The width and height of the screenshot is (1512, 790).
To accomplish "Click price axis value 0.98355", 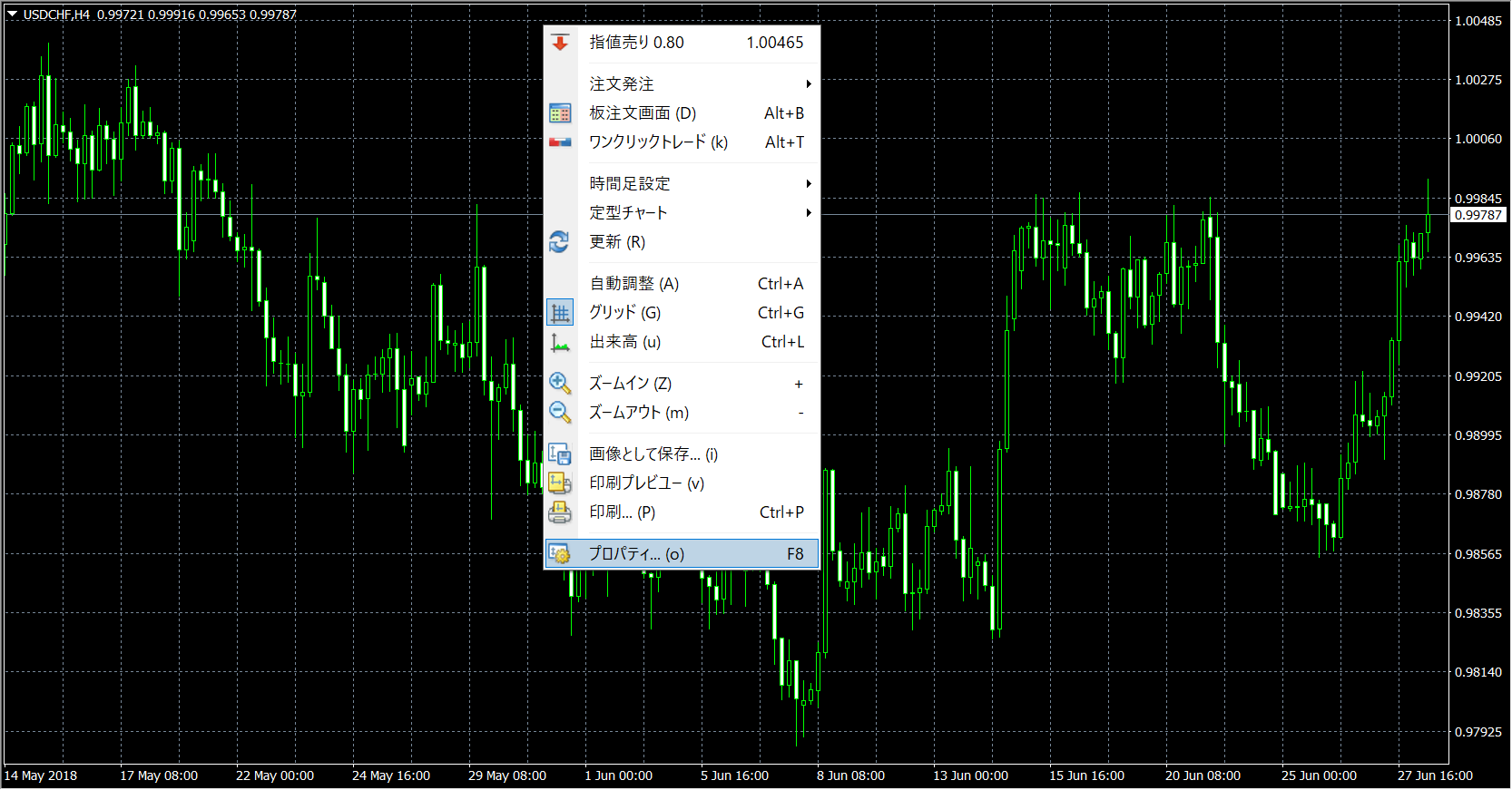I will (x=1478, y=613).
